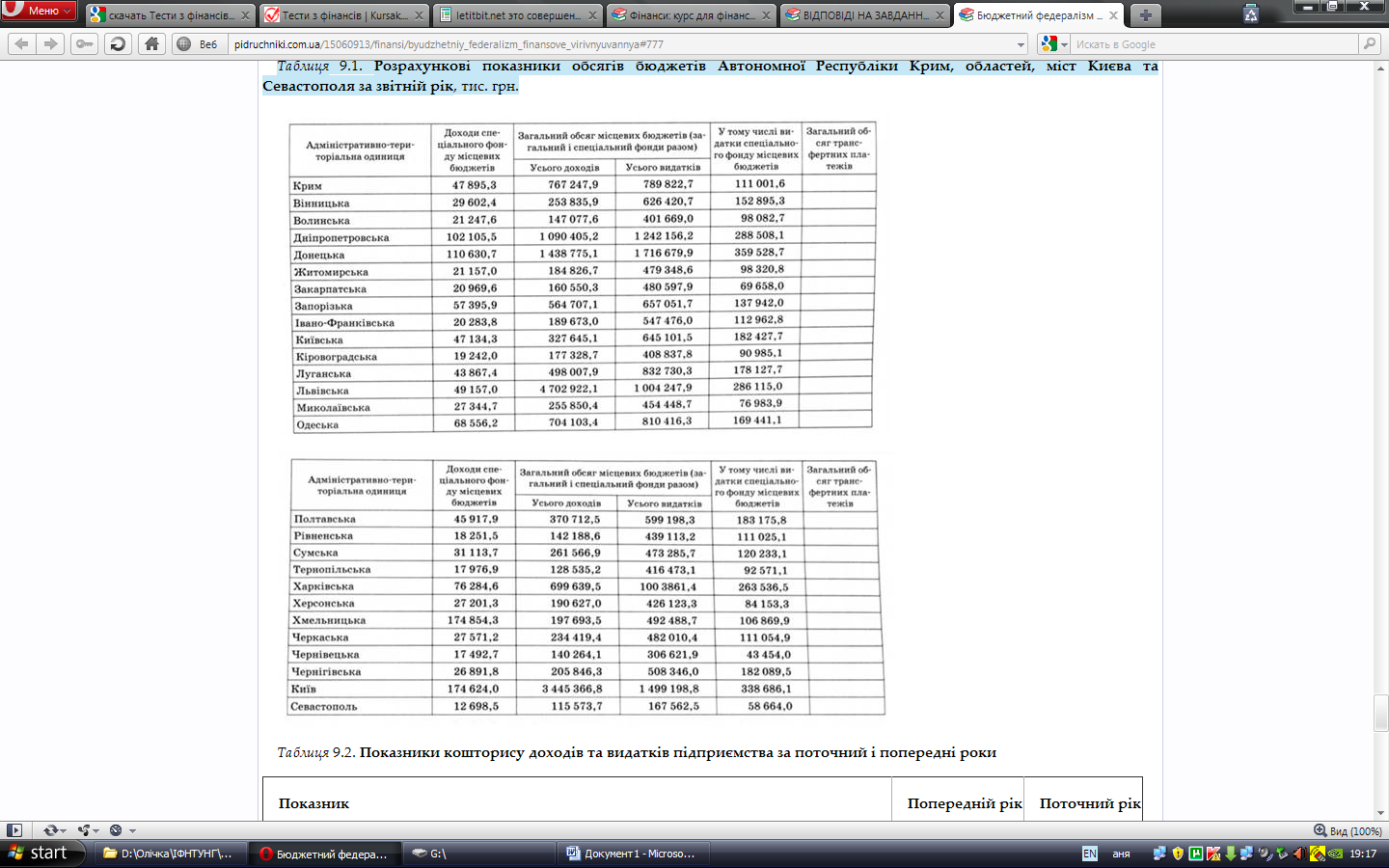Close the скачать Тести з фінансів tab
Screen dimensions: 1389x868
[245, 15]
